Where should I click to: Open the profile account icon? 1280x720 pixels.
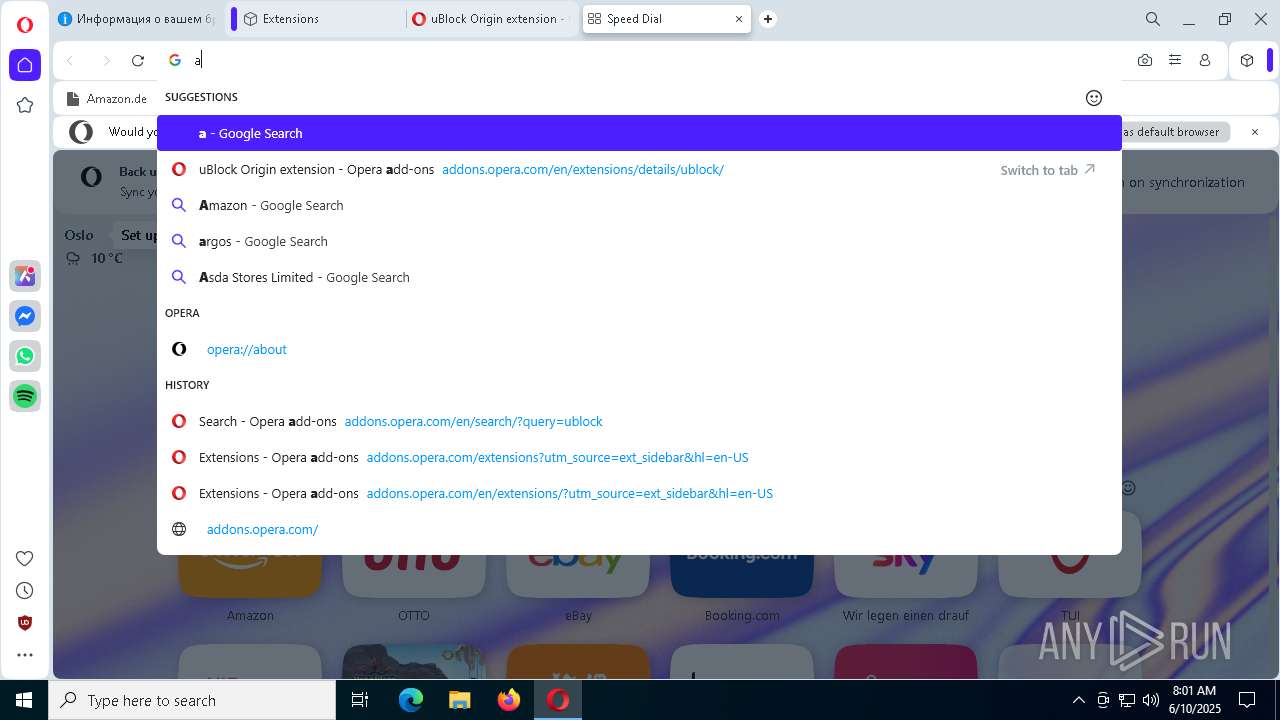(x=1205, y=61)
